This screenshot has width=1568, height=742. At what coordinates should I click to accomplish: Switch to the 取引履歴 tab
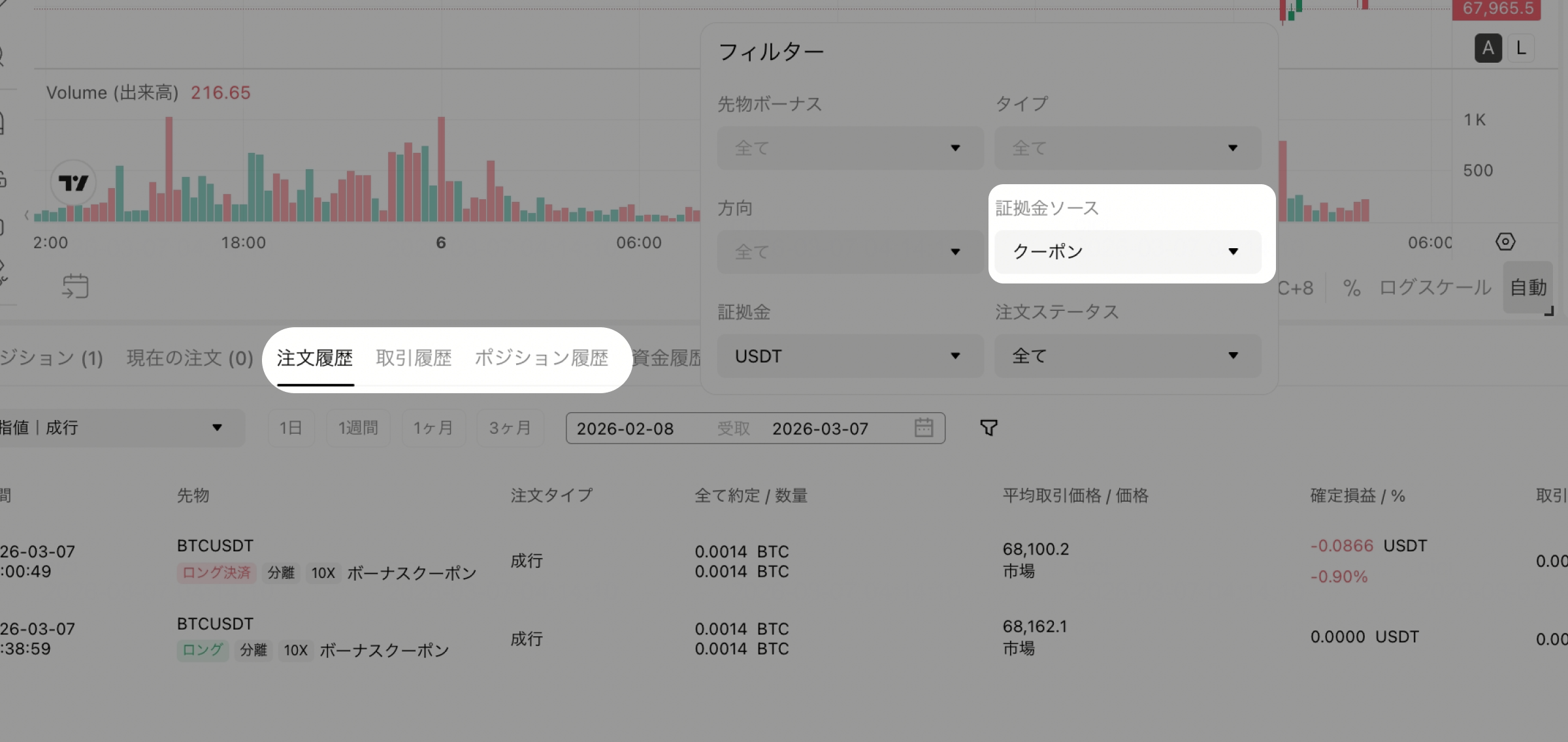click(414, 358)
